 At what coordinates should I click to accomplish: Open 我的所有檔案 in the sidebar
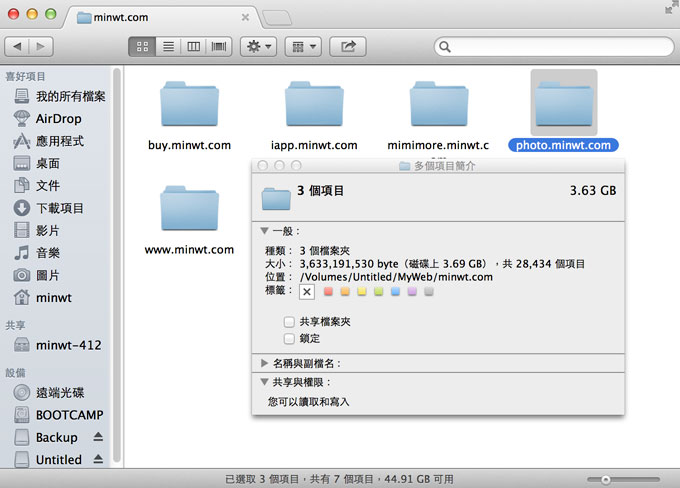pyautogui.click(x=60, y=96)
